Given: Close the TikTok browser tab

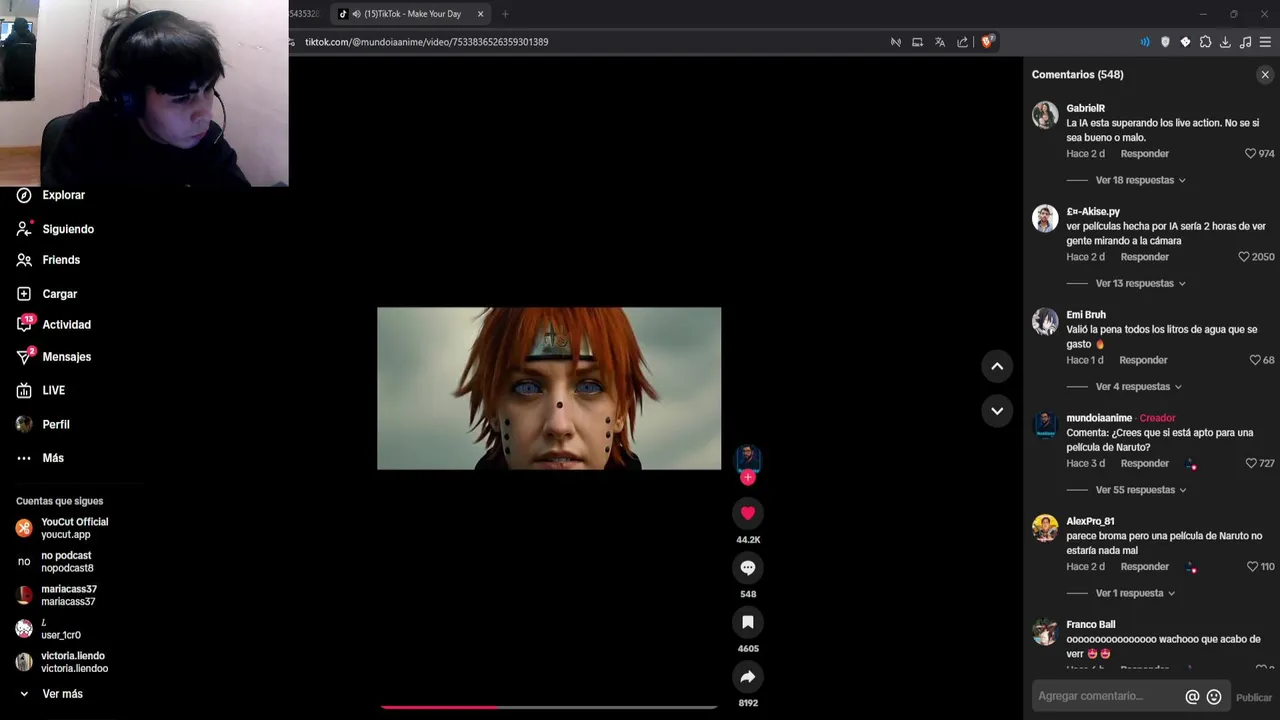Looking at the screenshot, I should click(x=481, y=14).
